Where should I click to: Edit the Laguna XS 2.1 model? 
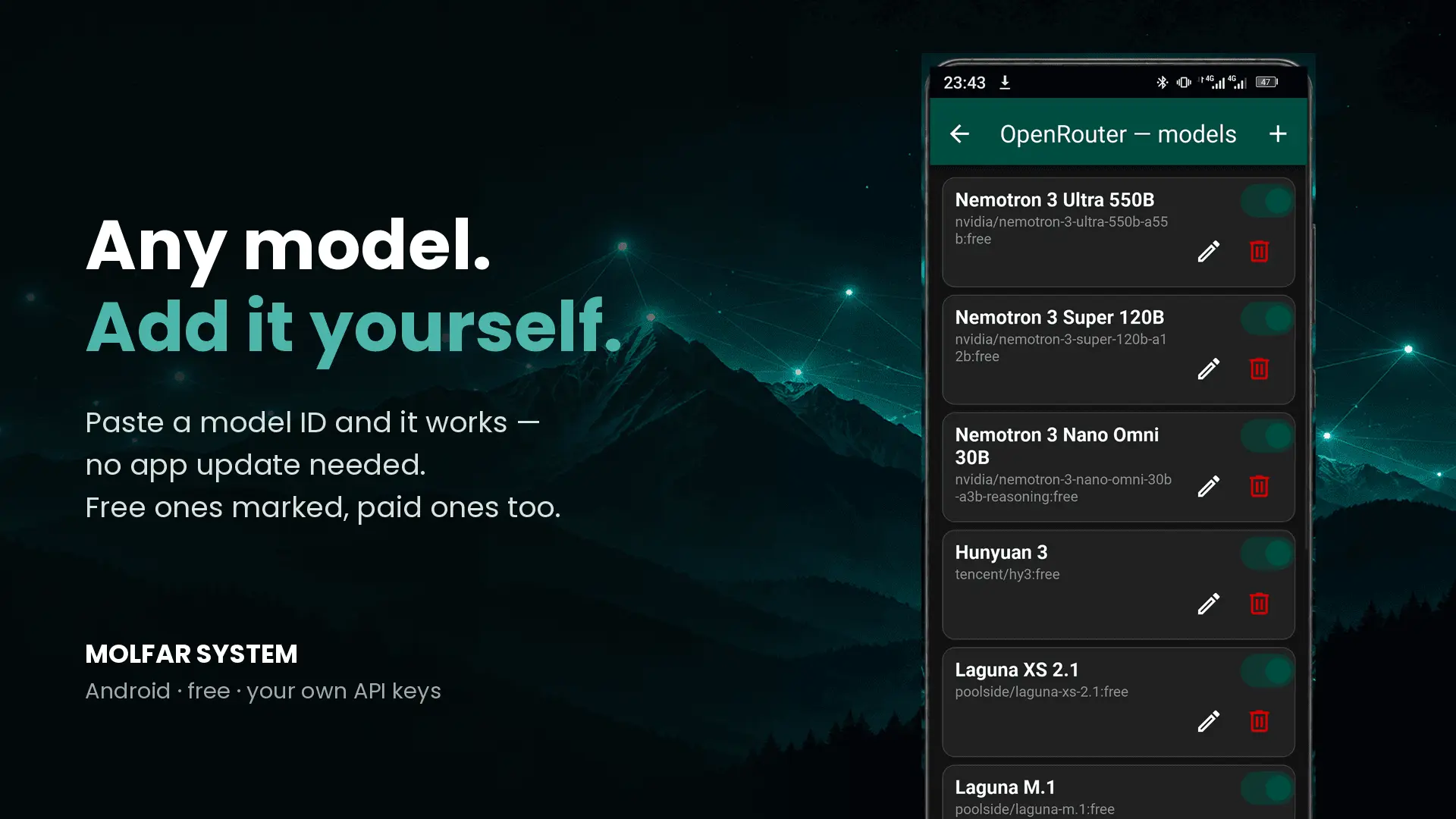coord(1209,721)
